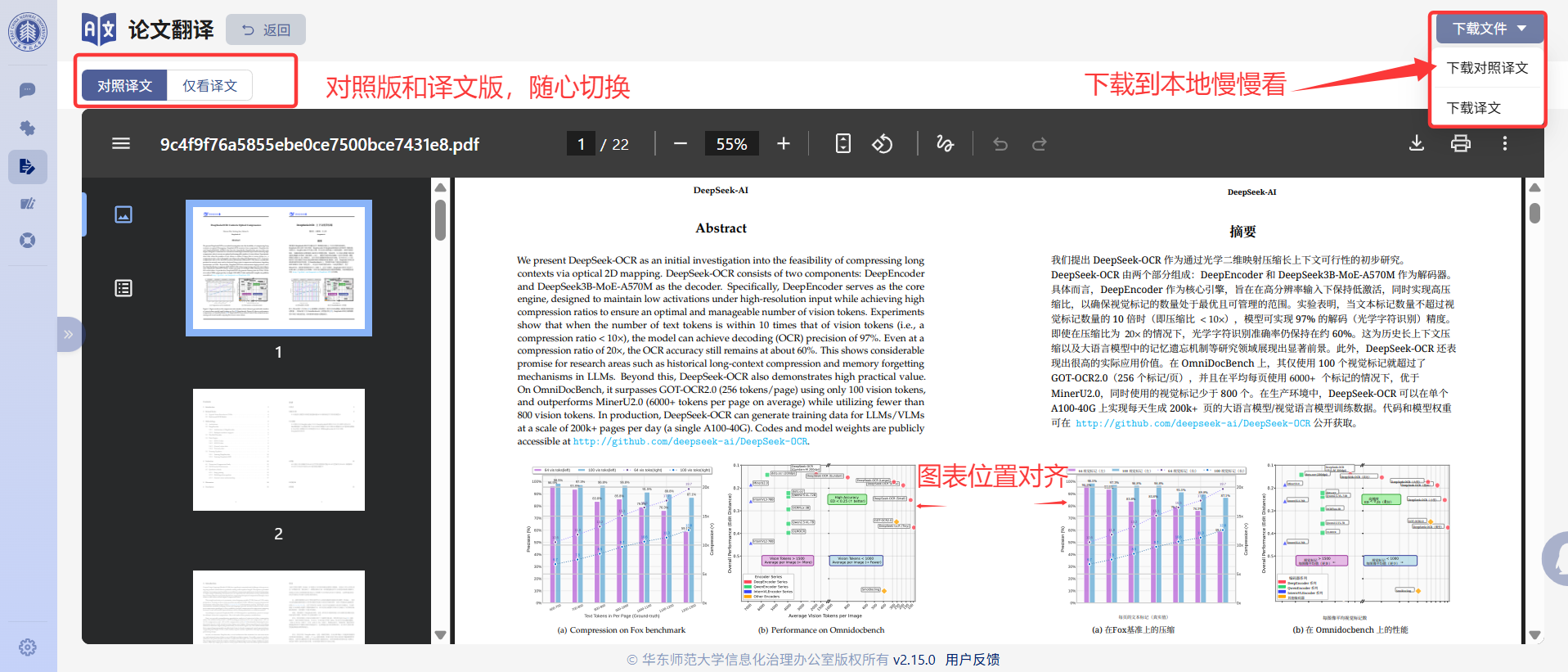The height and width of the screenshot is (672, 1568).
Task: Click the 返回 back button
Action: [266, 30]
